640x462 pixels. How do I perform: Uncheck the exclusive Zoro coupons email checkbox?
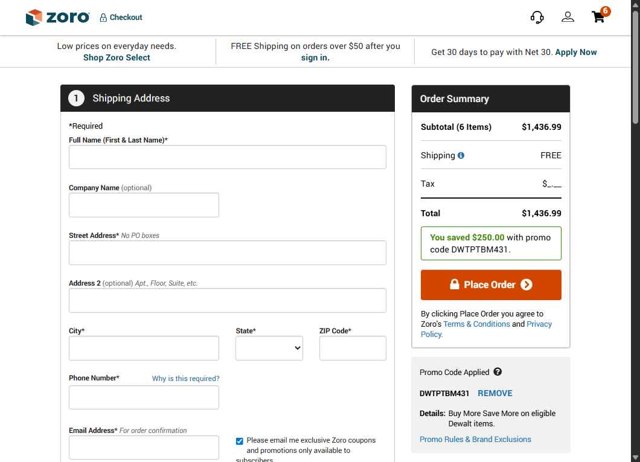tap(240, 440)
